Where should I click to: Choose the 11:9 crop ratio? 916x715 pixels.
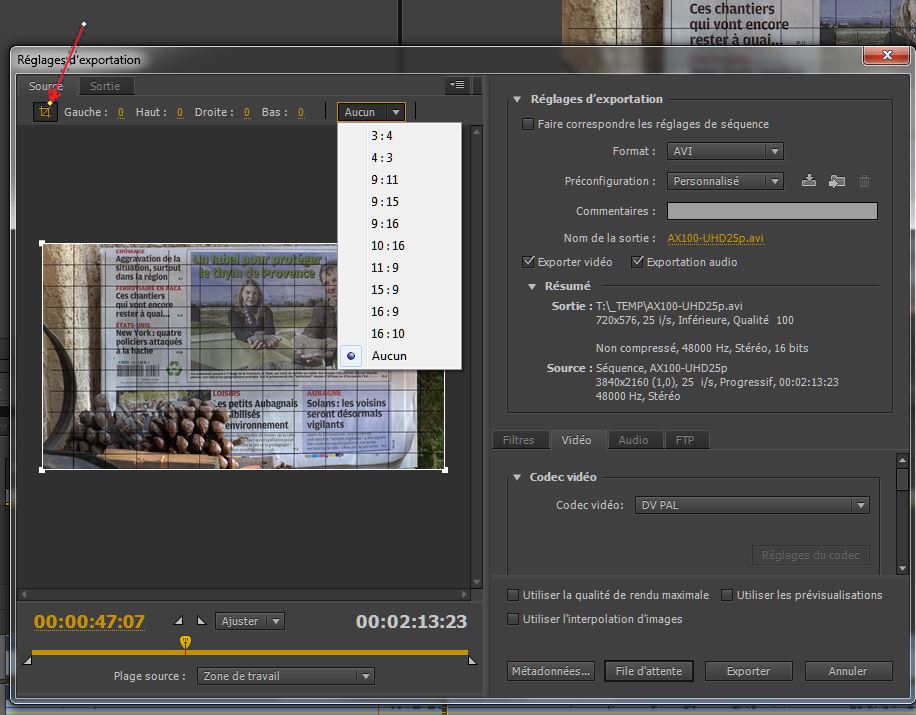(x=400, y=268)
